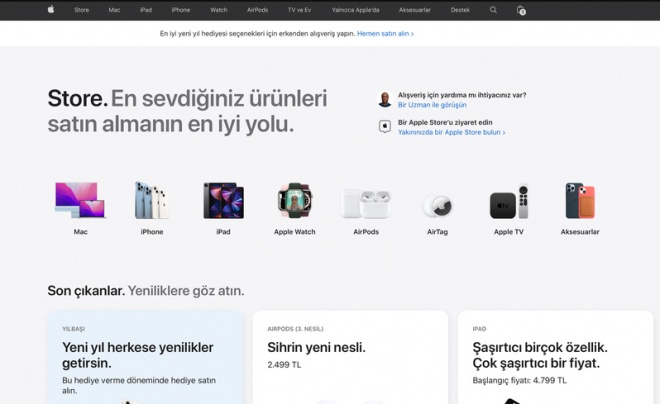
Task: Click the Apple Watch text label
Action: click(x=295, y=232)
